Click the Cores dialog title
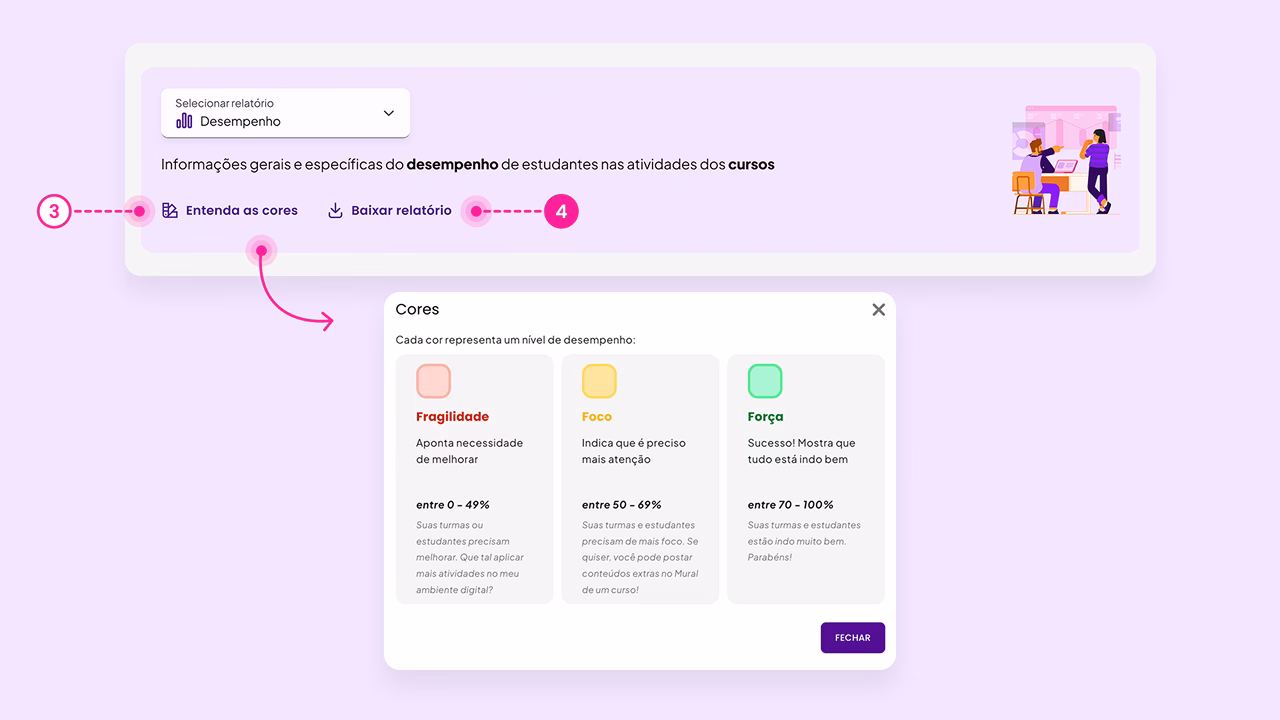 (x=417, y=310)
